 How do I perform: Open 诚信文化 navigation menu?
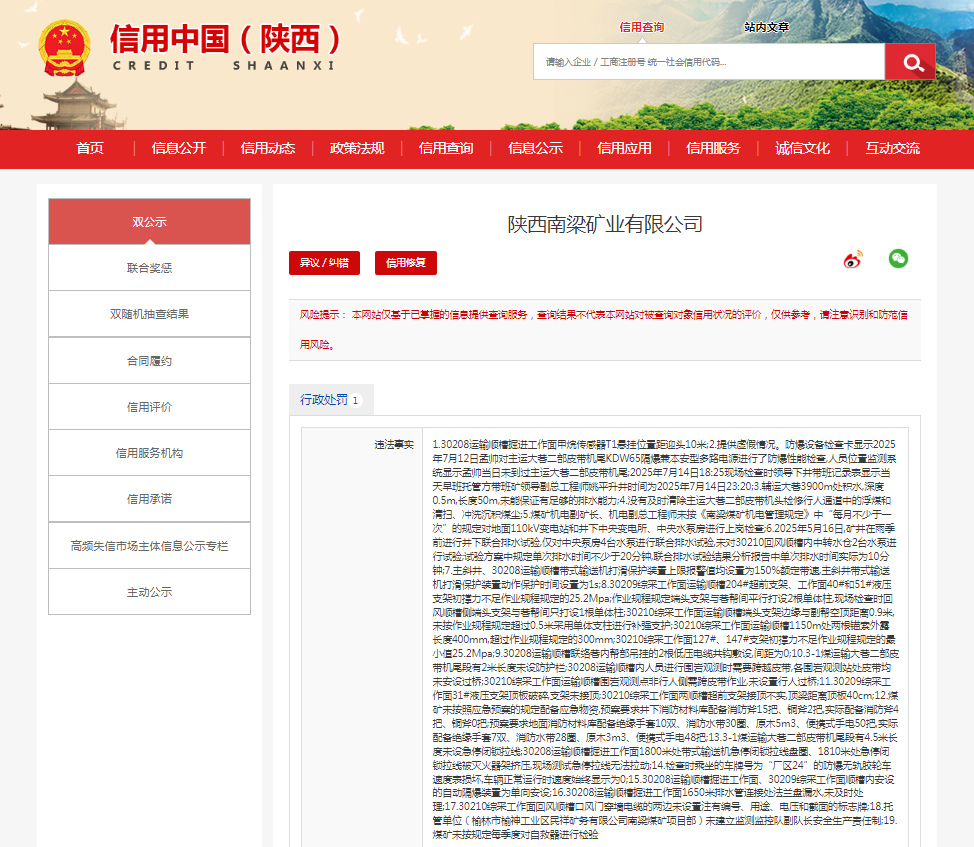click(x=803, y=148)
